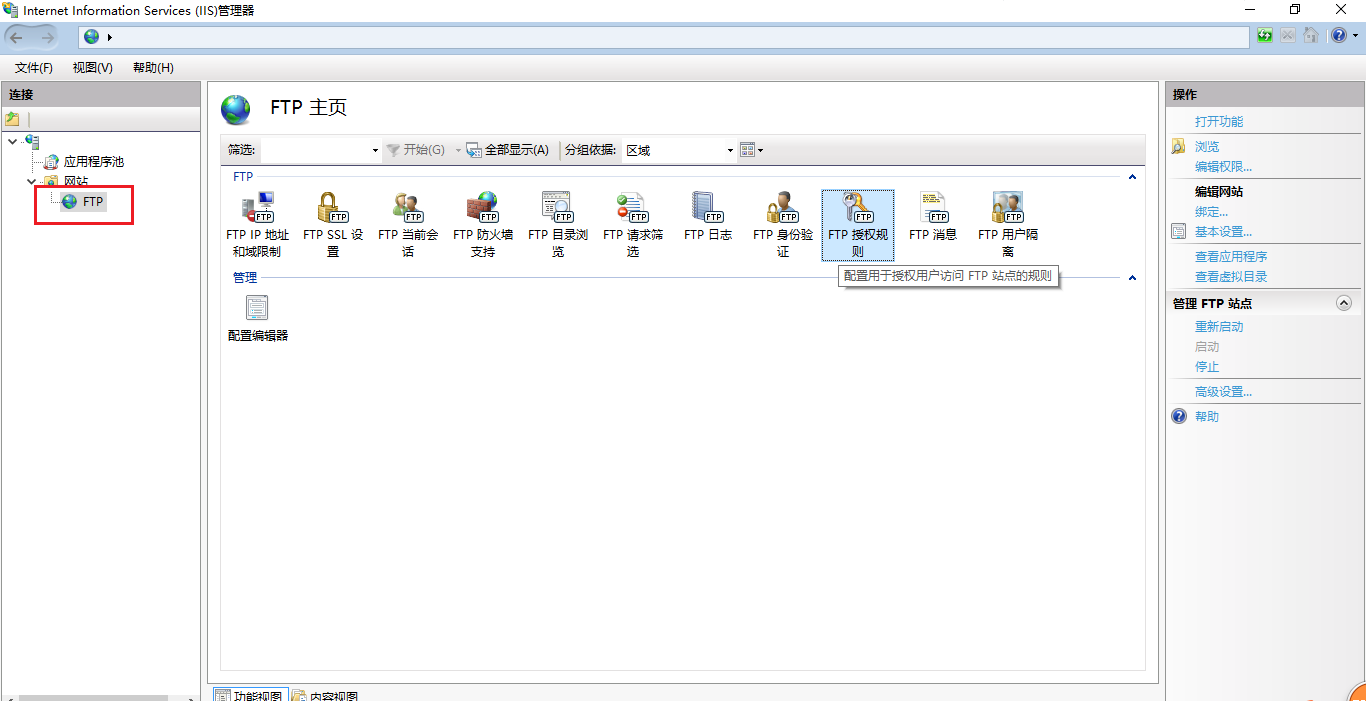The image size is (1366, 701).
Task: Open the 帮助(H) menu
Action: click(153, 68)
